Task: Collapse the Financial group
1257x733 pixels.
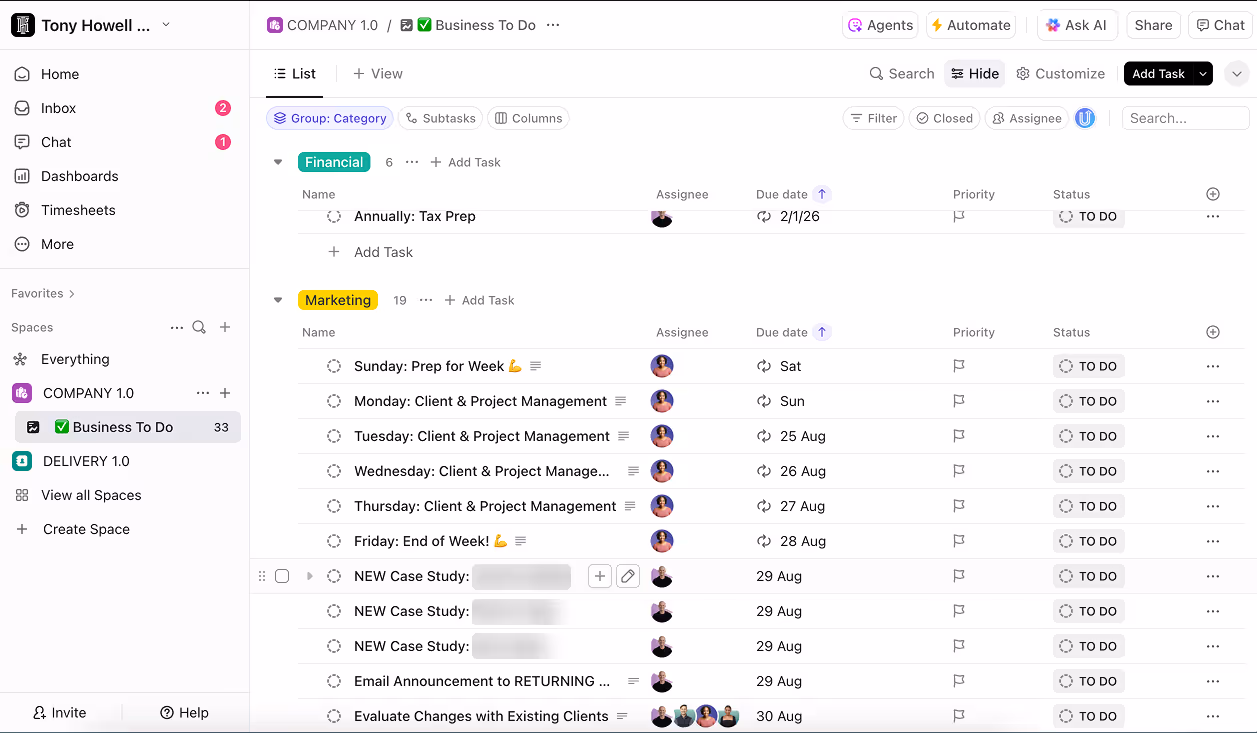Action: click(x=278, y=162)
